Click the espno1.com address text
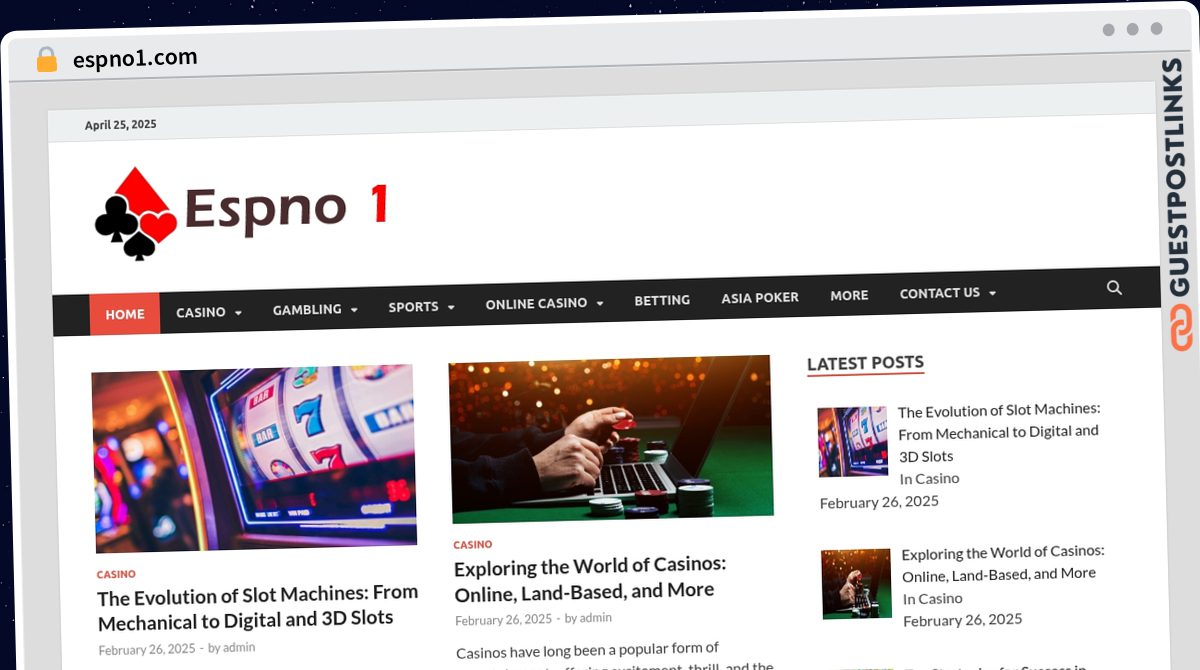Image resolution: width=1200 pixels, height=670 pixels. point(135,58)
